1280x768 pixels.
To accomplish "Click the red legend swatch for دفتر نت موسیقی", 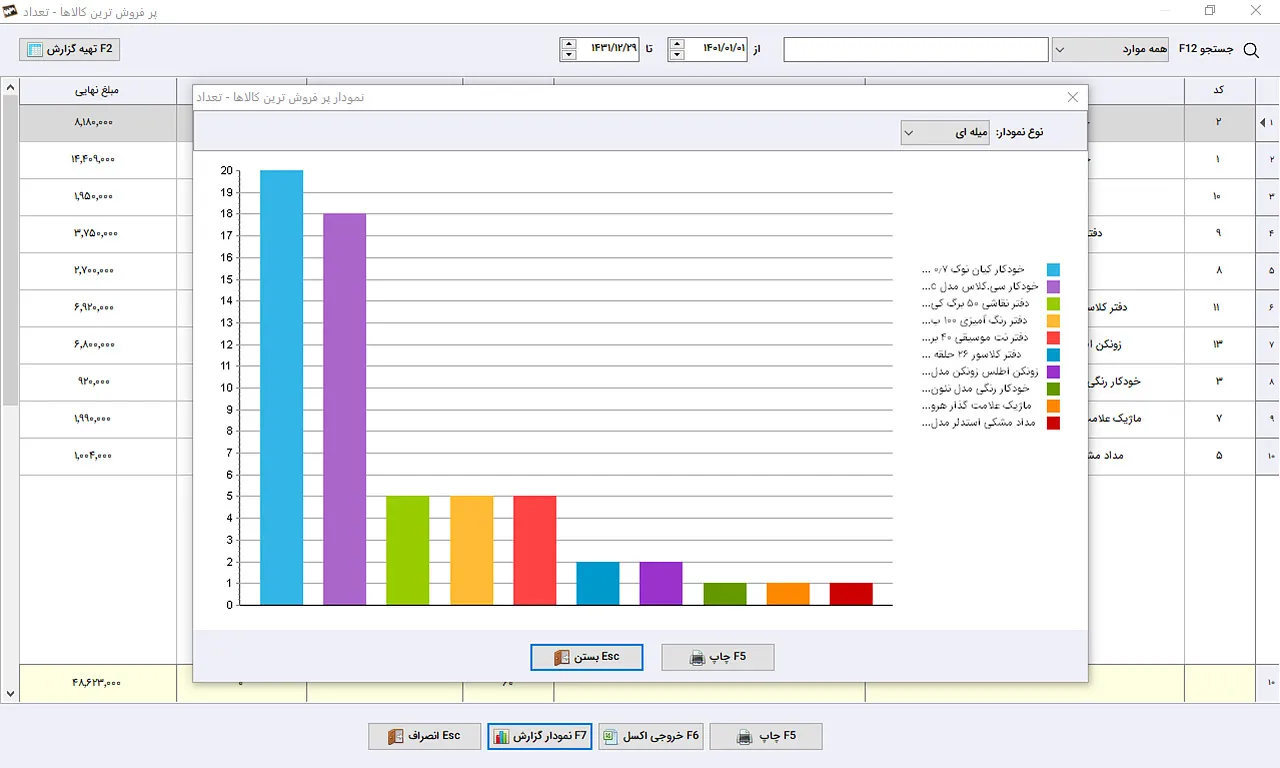I will click(1053, 338).
